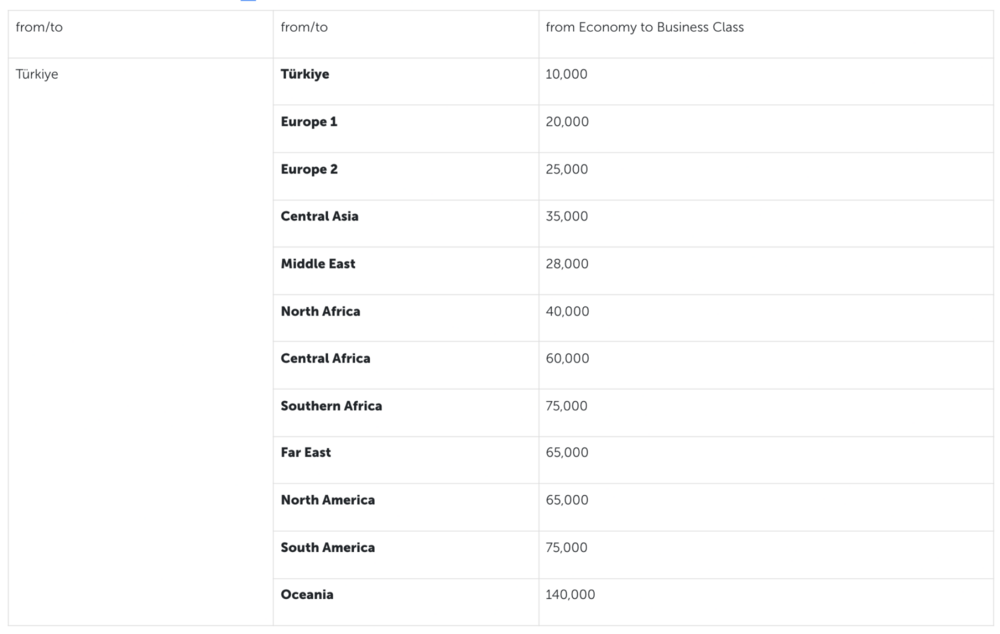Click the Far East destination cell

click(x=306, y=453)
